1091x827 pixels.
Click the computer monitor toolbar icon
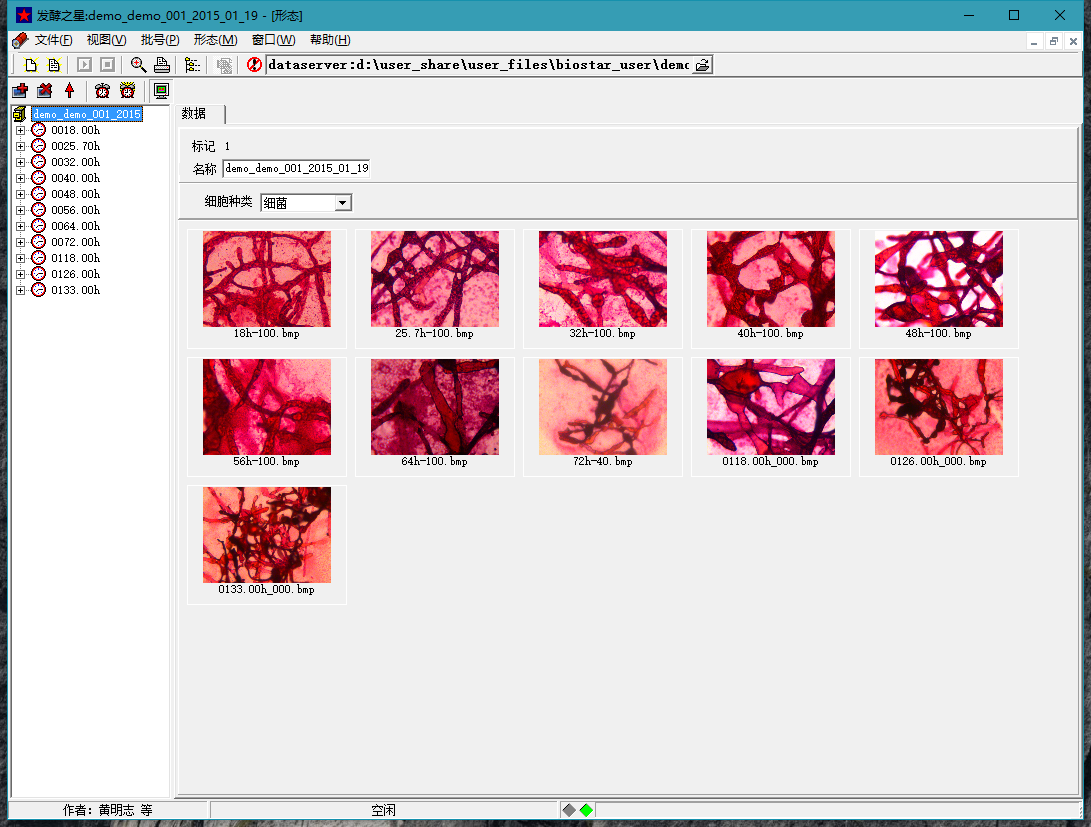coord(161,91)
